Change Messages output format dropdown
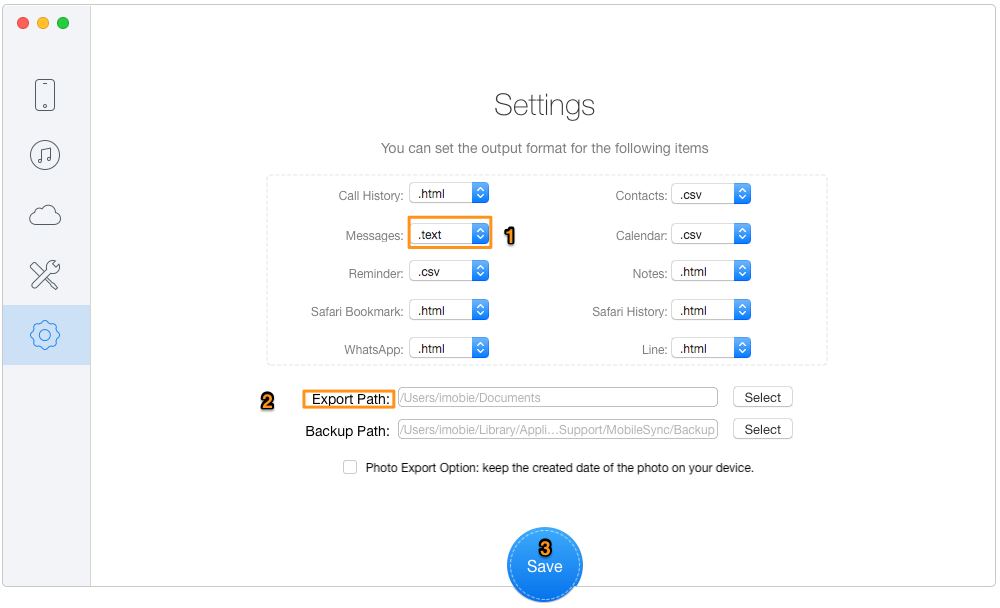Viewport: 1000px width, 608px height. click(449, 234)
